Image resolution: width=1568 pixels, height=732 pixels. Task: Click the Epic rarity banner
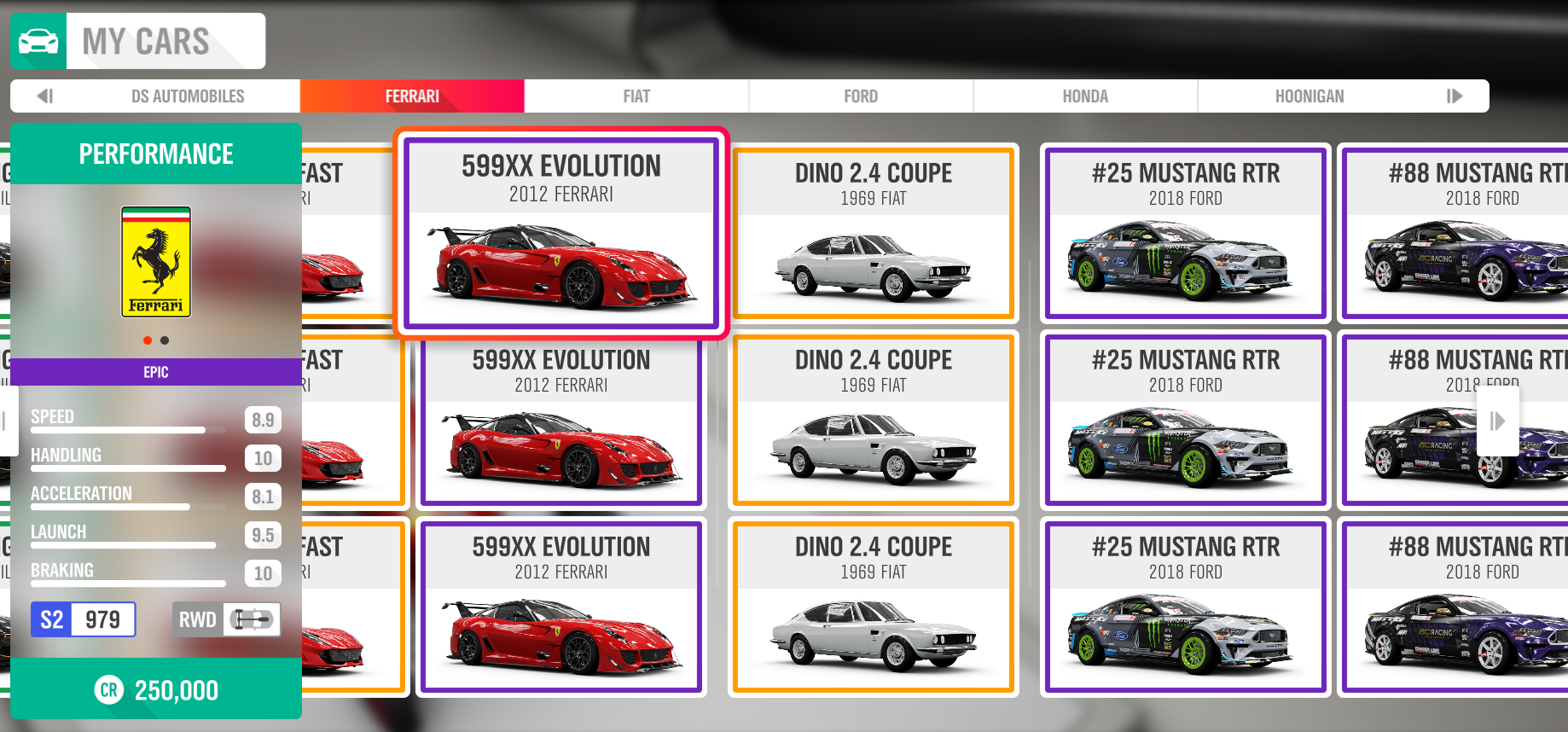(156, 372)
